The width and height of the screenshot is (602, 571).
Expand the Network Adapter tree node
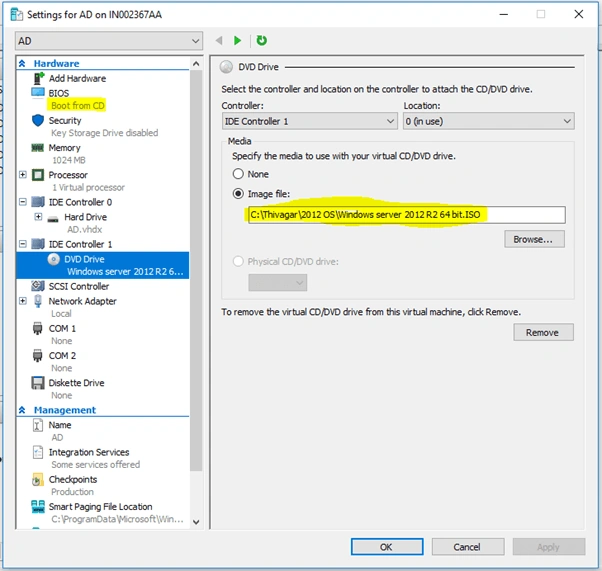(23, 301)
